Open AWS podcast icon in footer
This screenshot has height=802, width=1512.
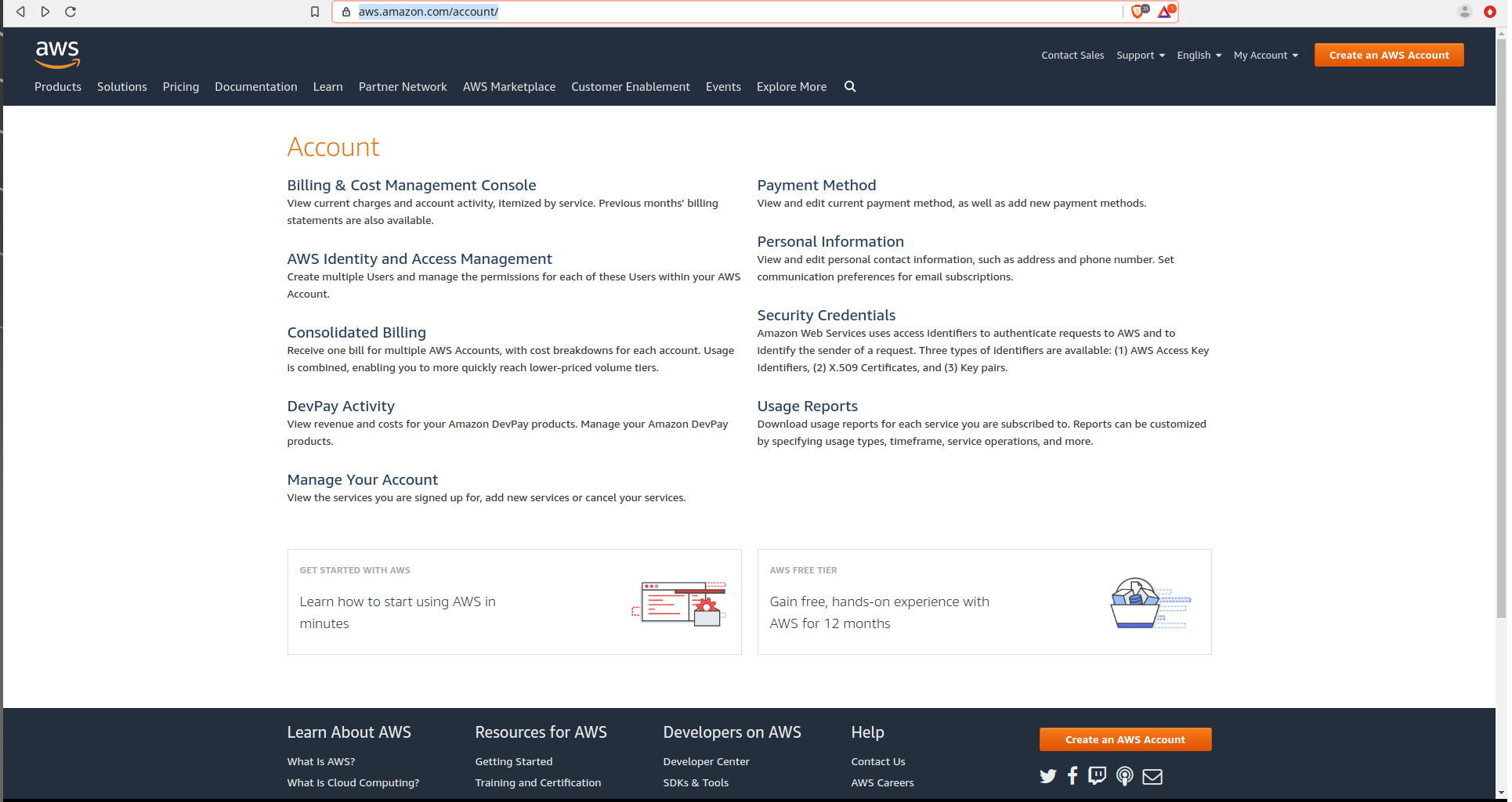[1124, 776]
